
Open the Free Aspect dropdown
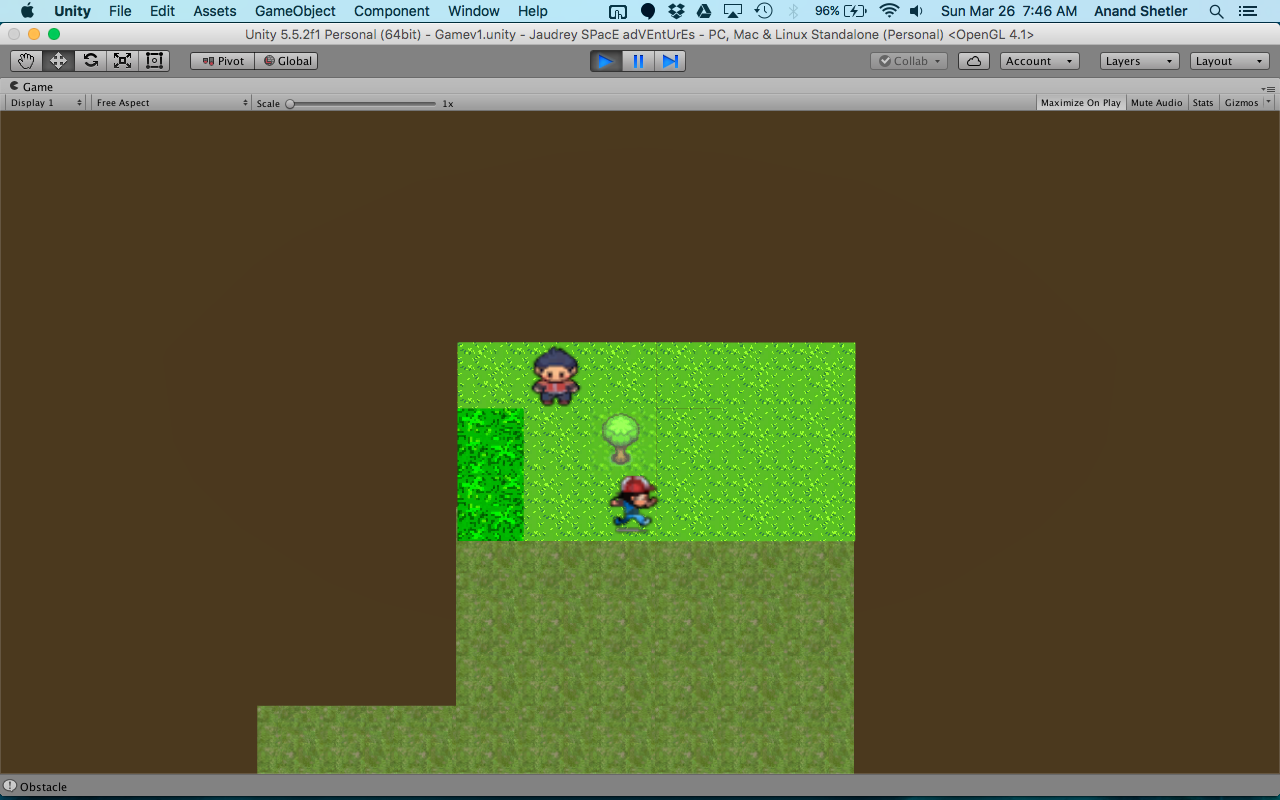[x=172, y=103]
